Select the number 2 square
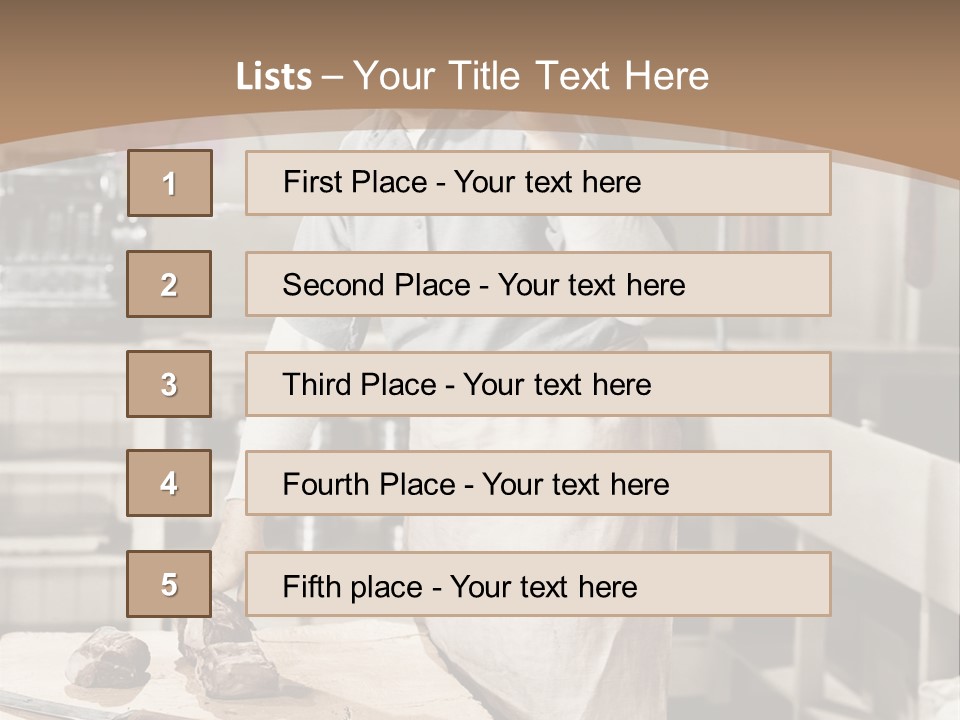The height and width of the screenshot is (720, 960). point(169,284)
